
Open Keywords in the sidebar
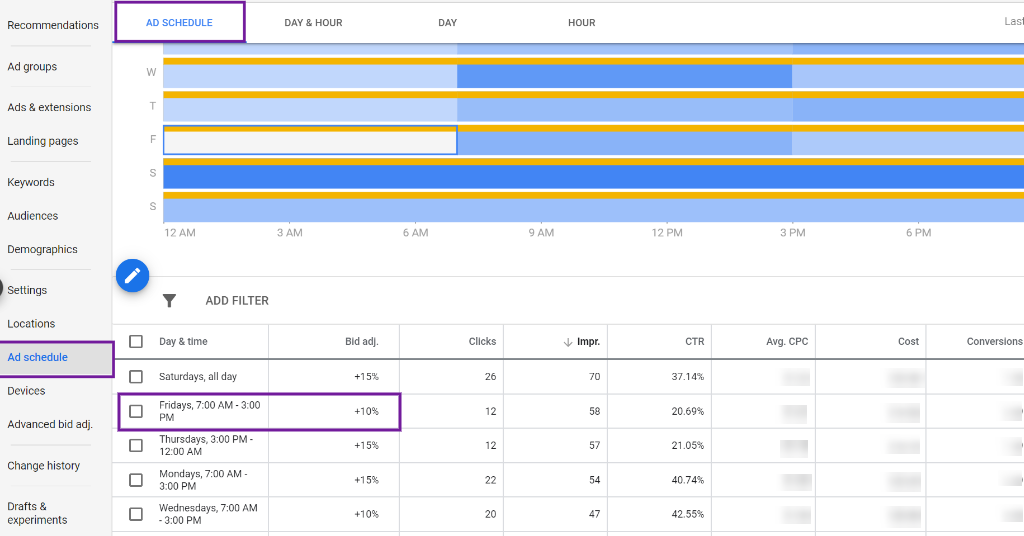pos(31,182)
